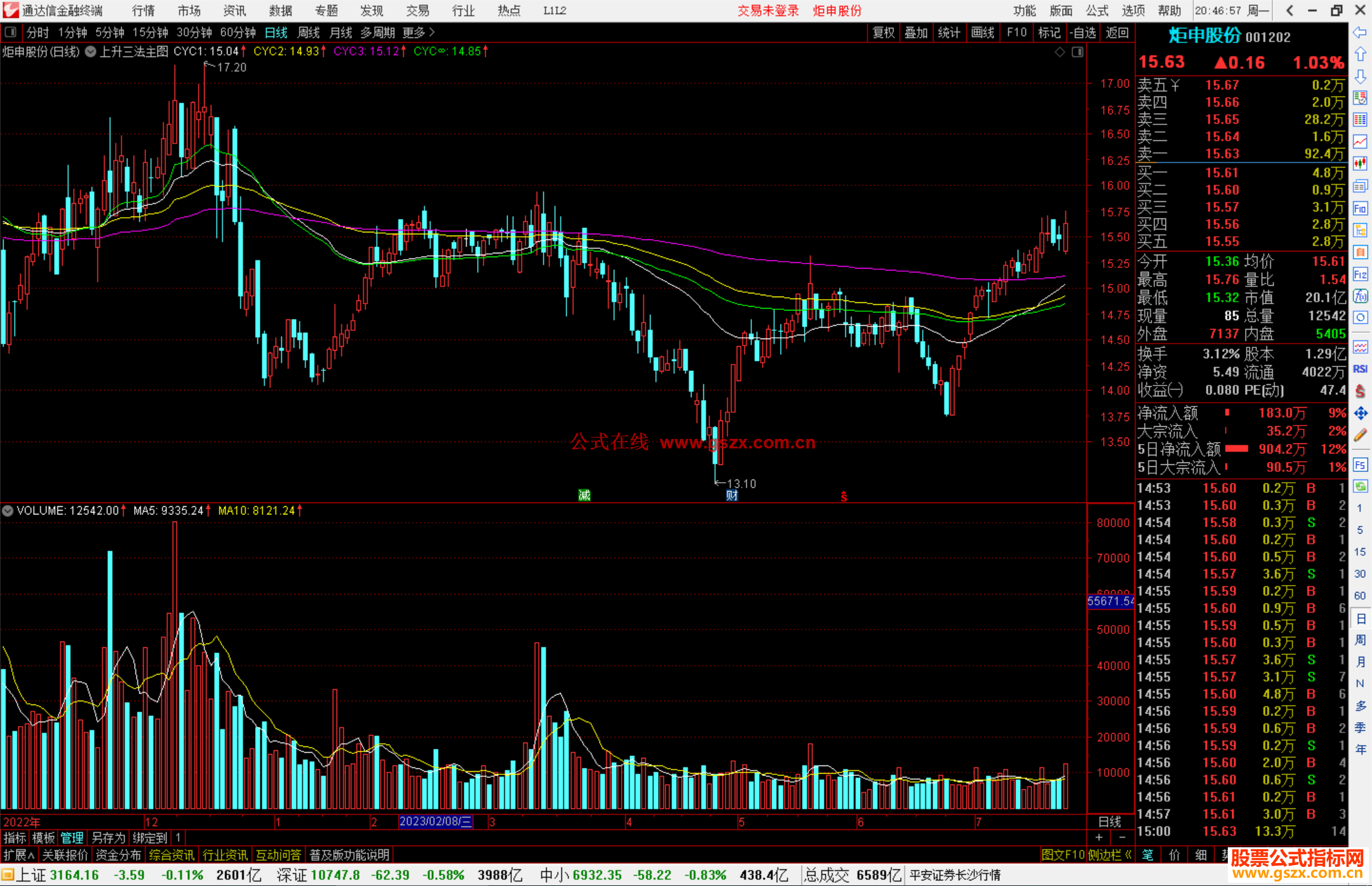This screenshot has width=1372, height=886.
Task: Open the F10 company info sidebar icon
Action: [x=1360, y=208]
